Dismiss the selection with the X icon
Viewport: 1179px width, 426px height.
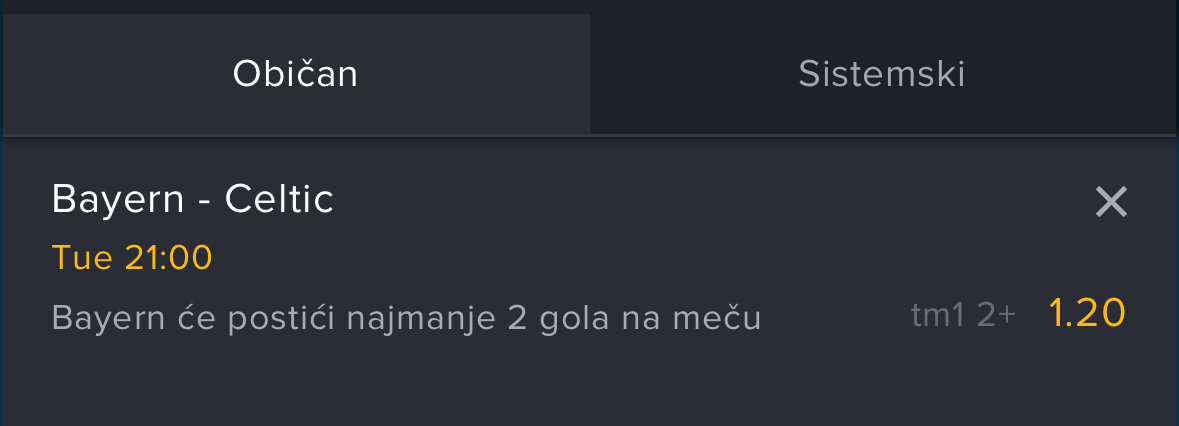[x=1111, y=202]
